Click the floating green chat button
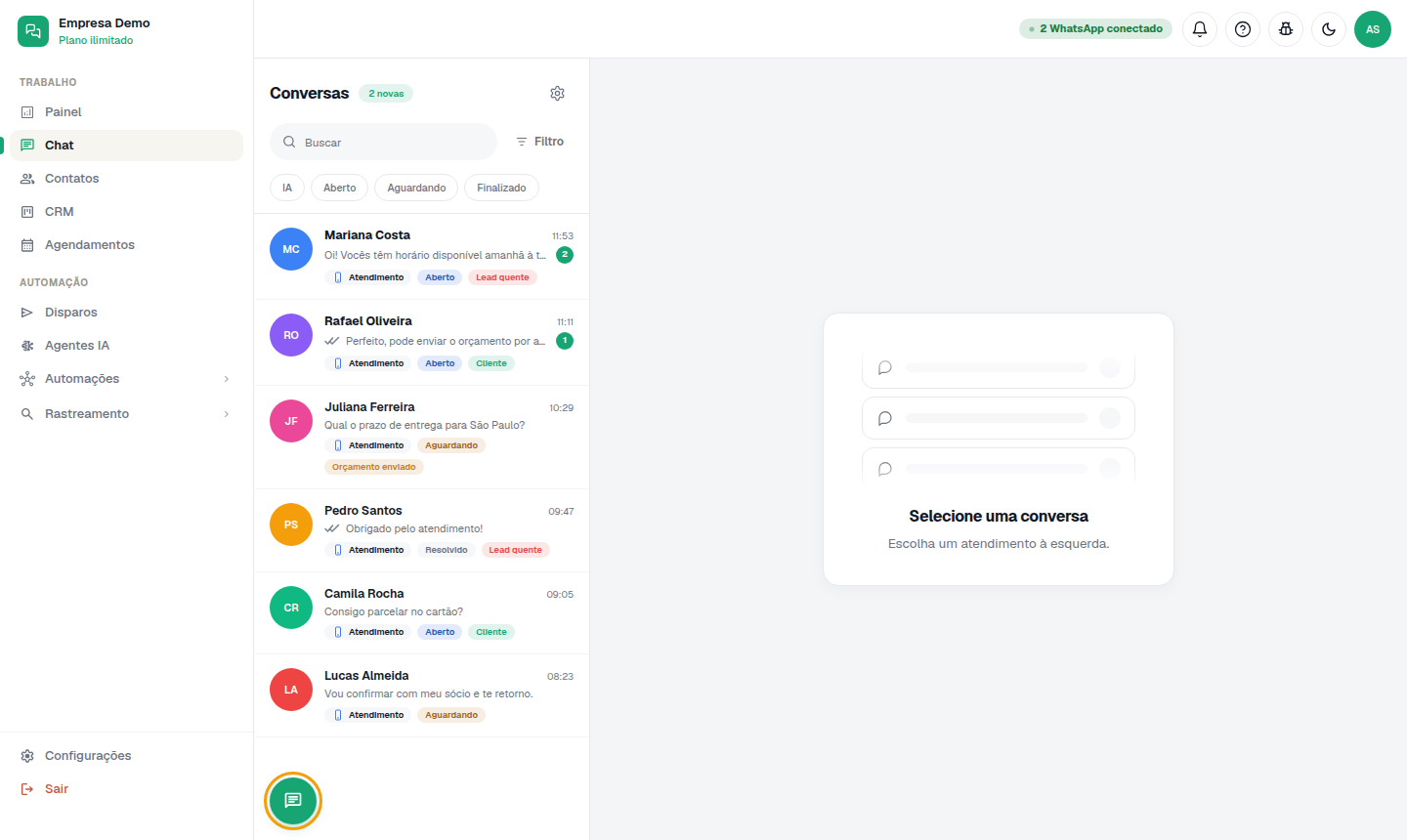1407x840 pixels. (x=293, y=801)
